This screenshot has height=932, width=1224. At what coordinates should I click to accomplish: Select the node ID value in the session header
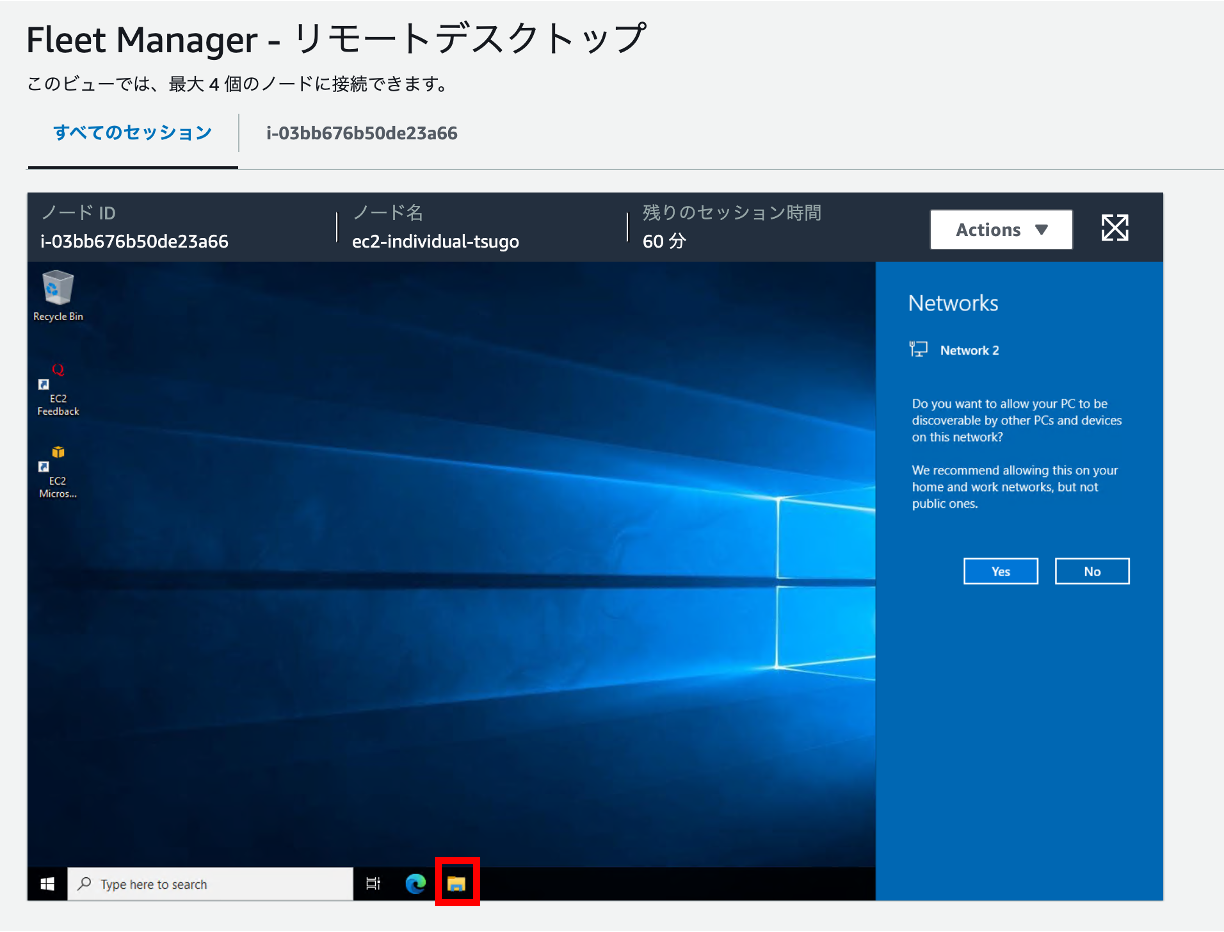(x=135, y=241)
